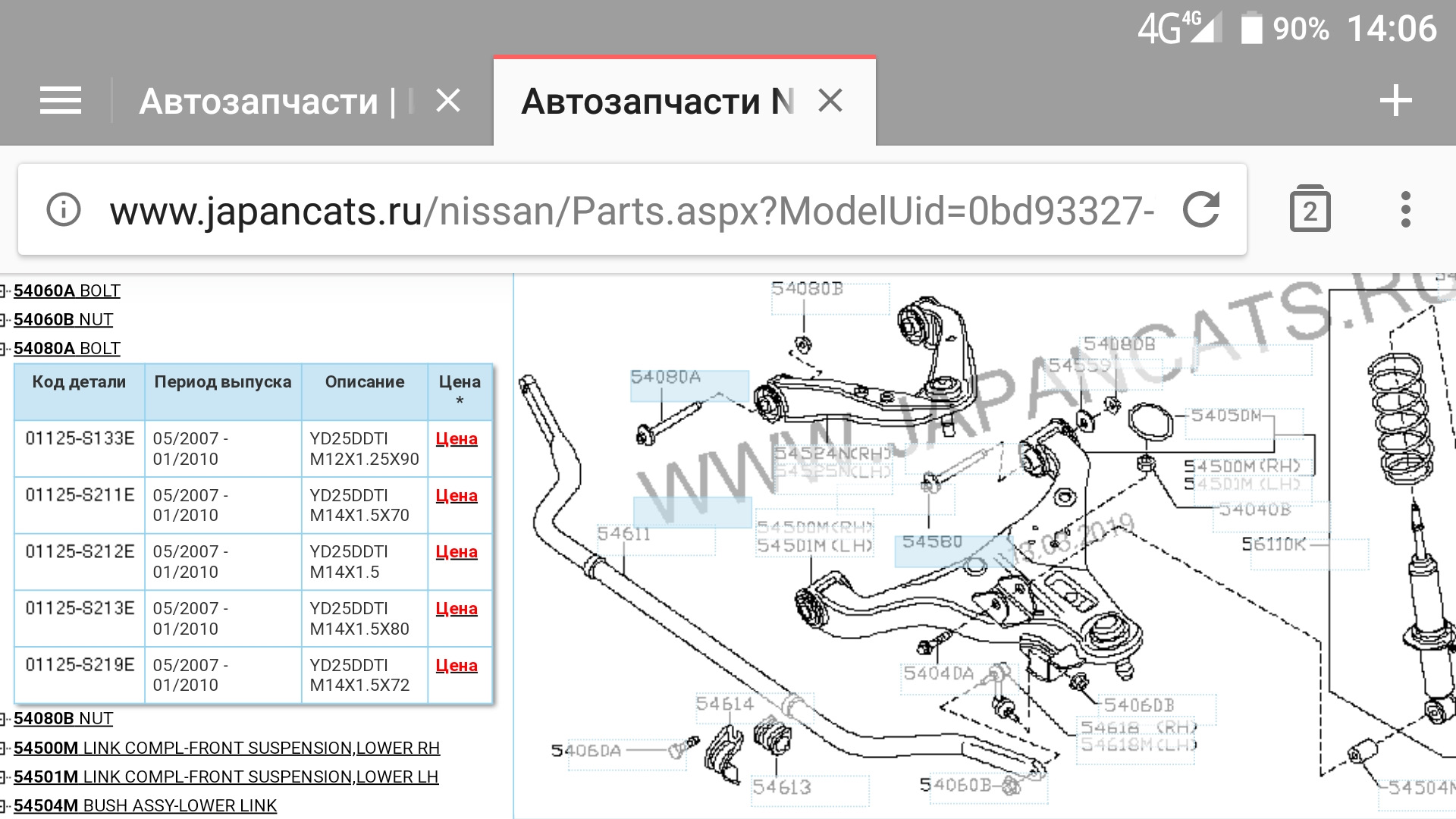Collapse tree node beside 54080A BOLT
The width and height of the screenshot is (1456, 819).
pos(3,349)
